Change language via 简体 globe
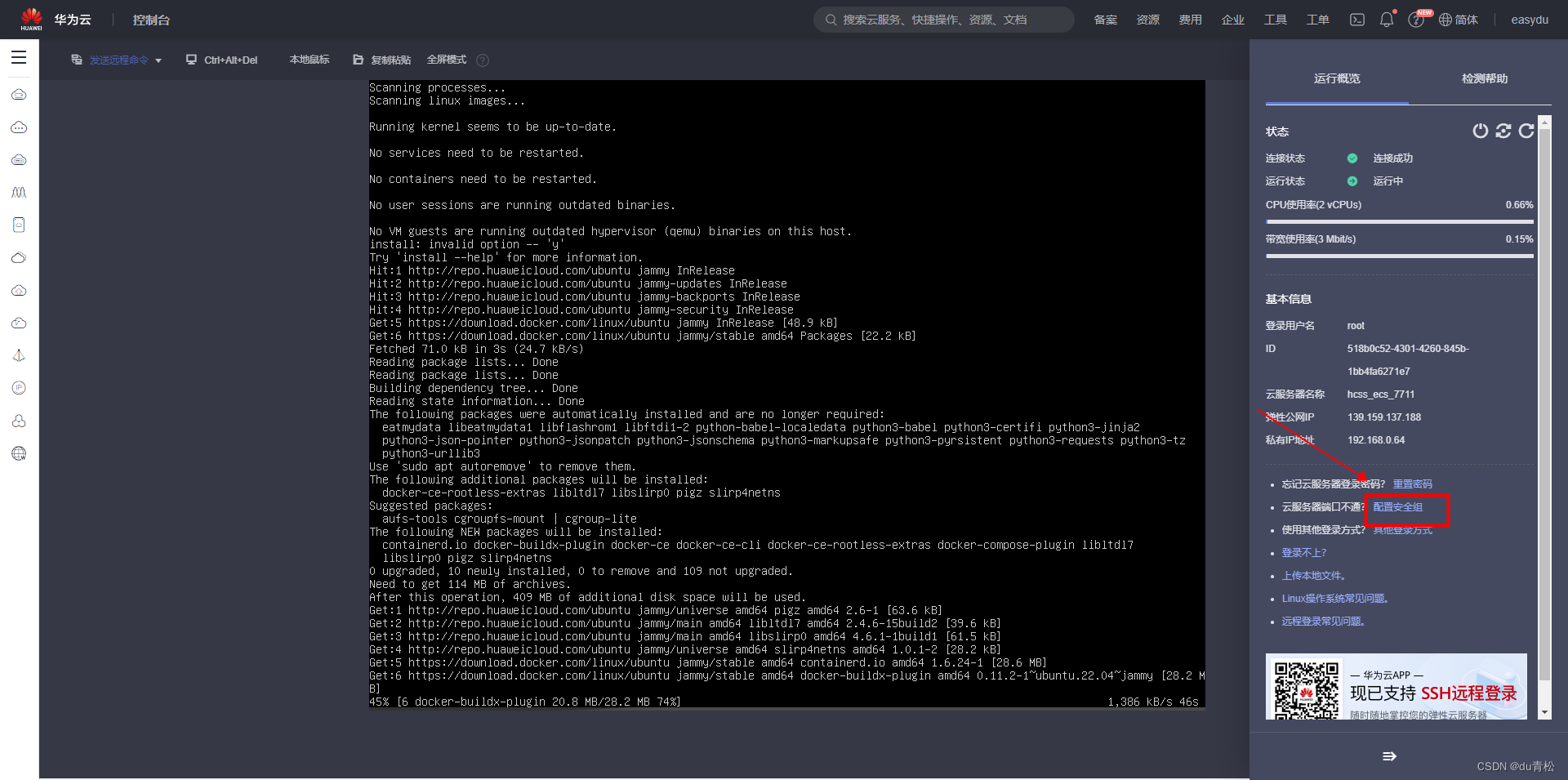This screenshot has width=1568, height=780. [1459, 20]
